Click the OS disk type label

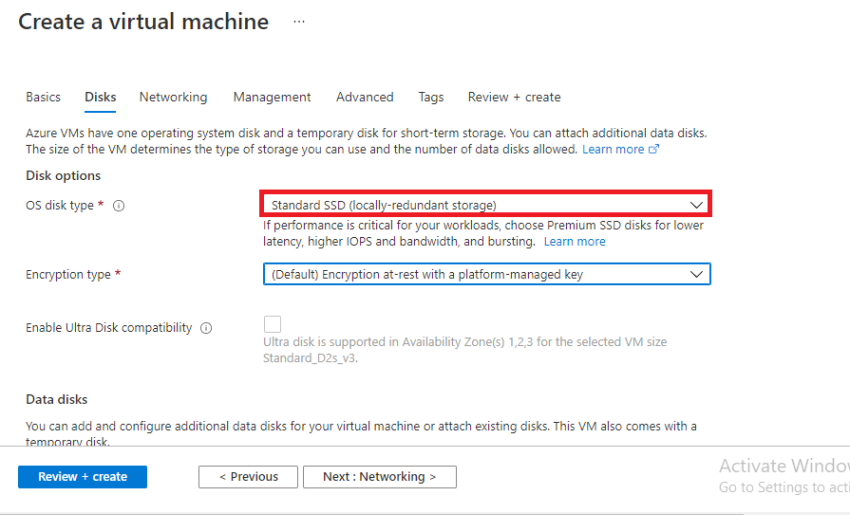[60, 205]
